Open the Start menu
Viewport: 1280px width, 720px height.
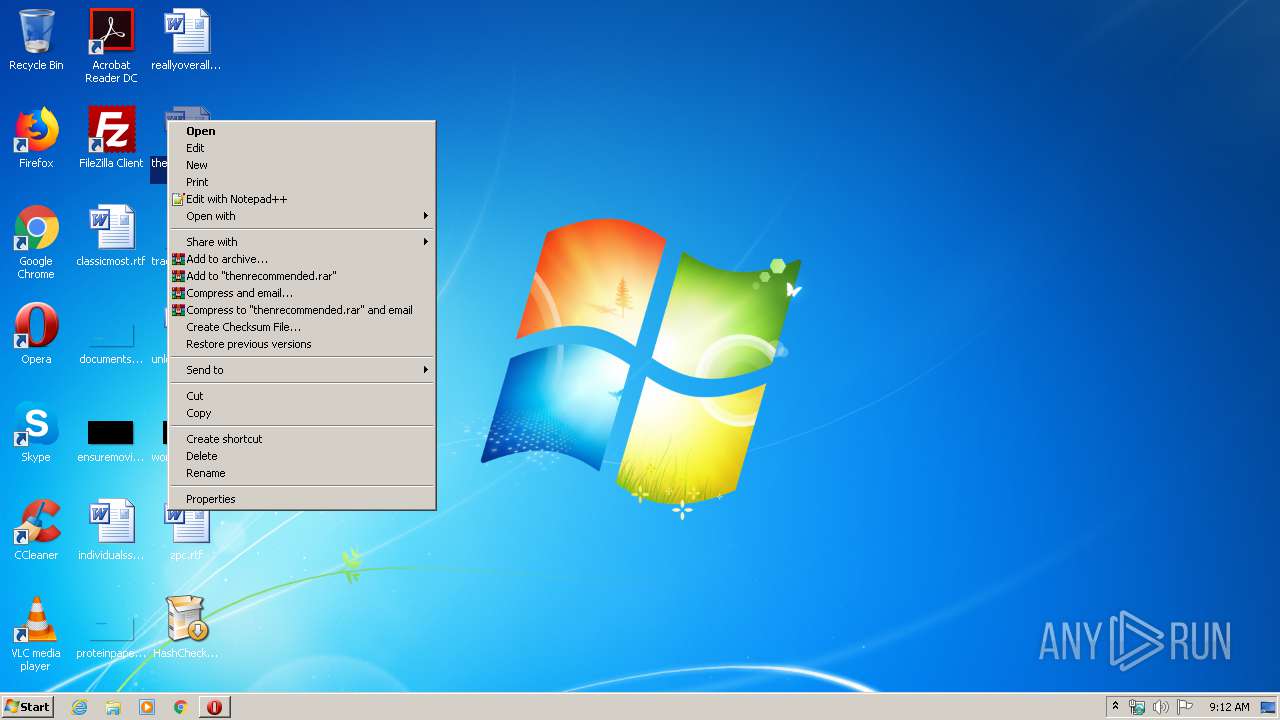tap(28, 707)
